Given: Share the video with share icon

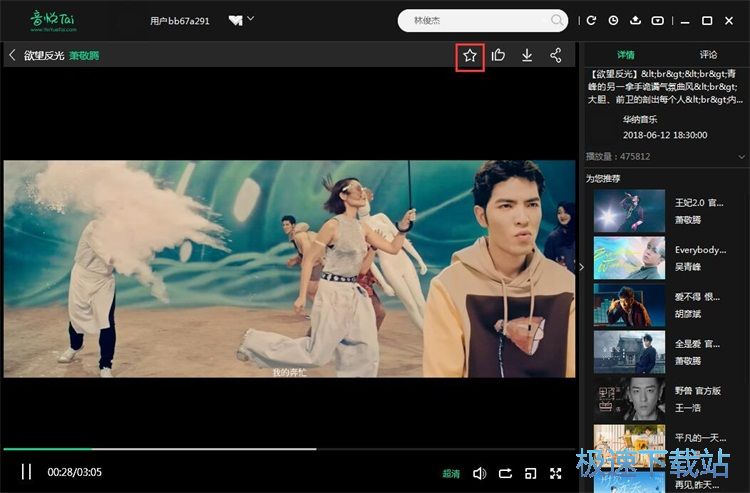Looking at the screenshot, I should point(555,55).
